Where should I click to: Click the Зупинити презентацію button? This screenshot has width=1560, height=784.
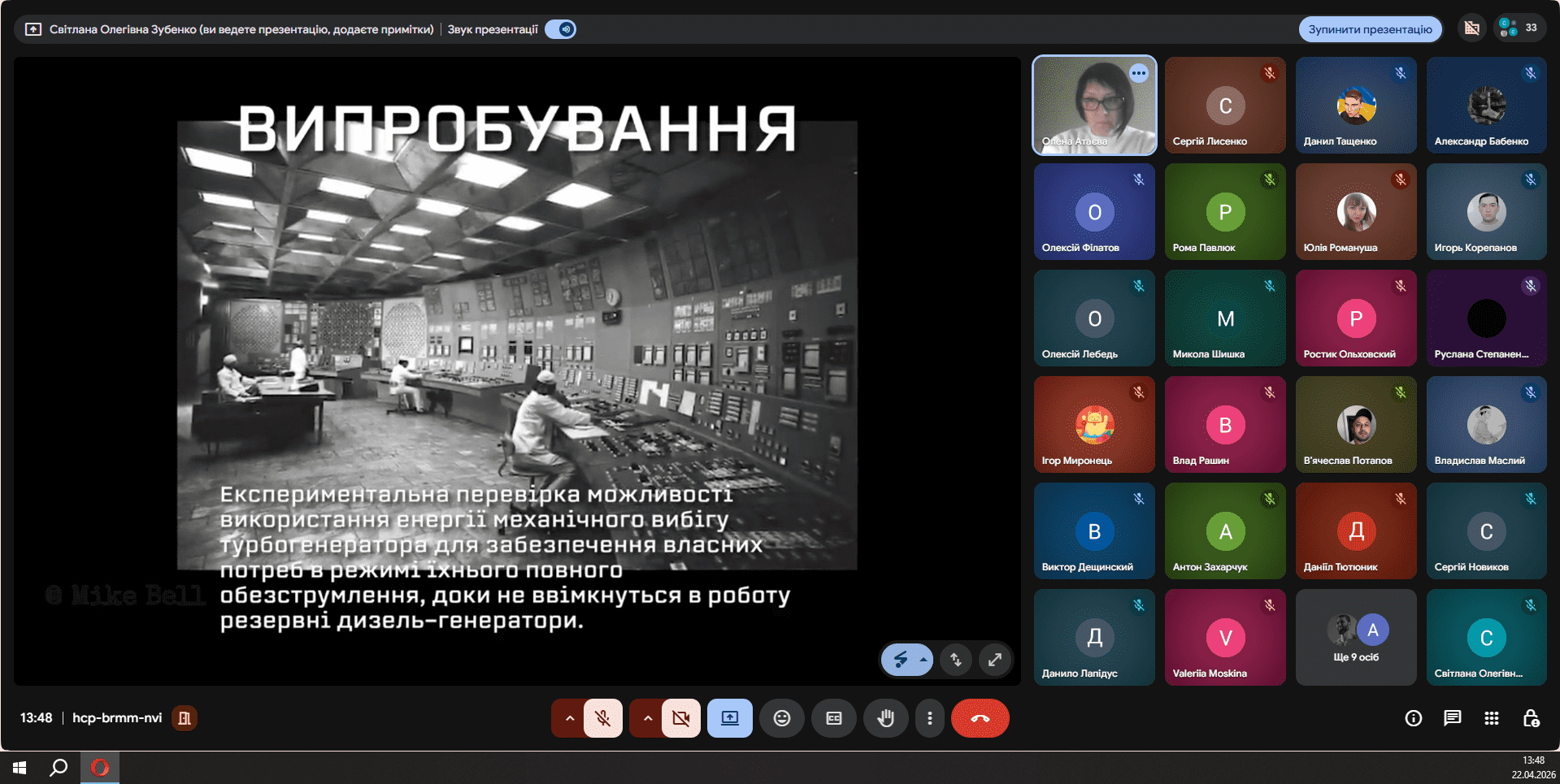click(x=1370, y=29)
